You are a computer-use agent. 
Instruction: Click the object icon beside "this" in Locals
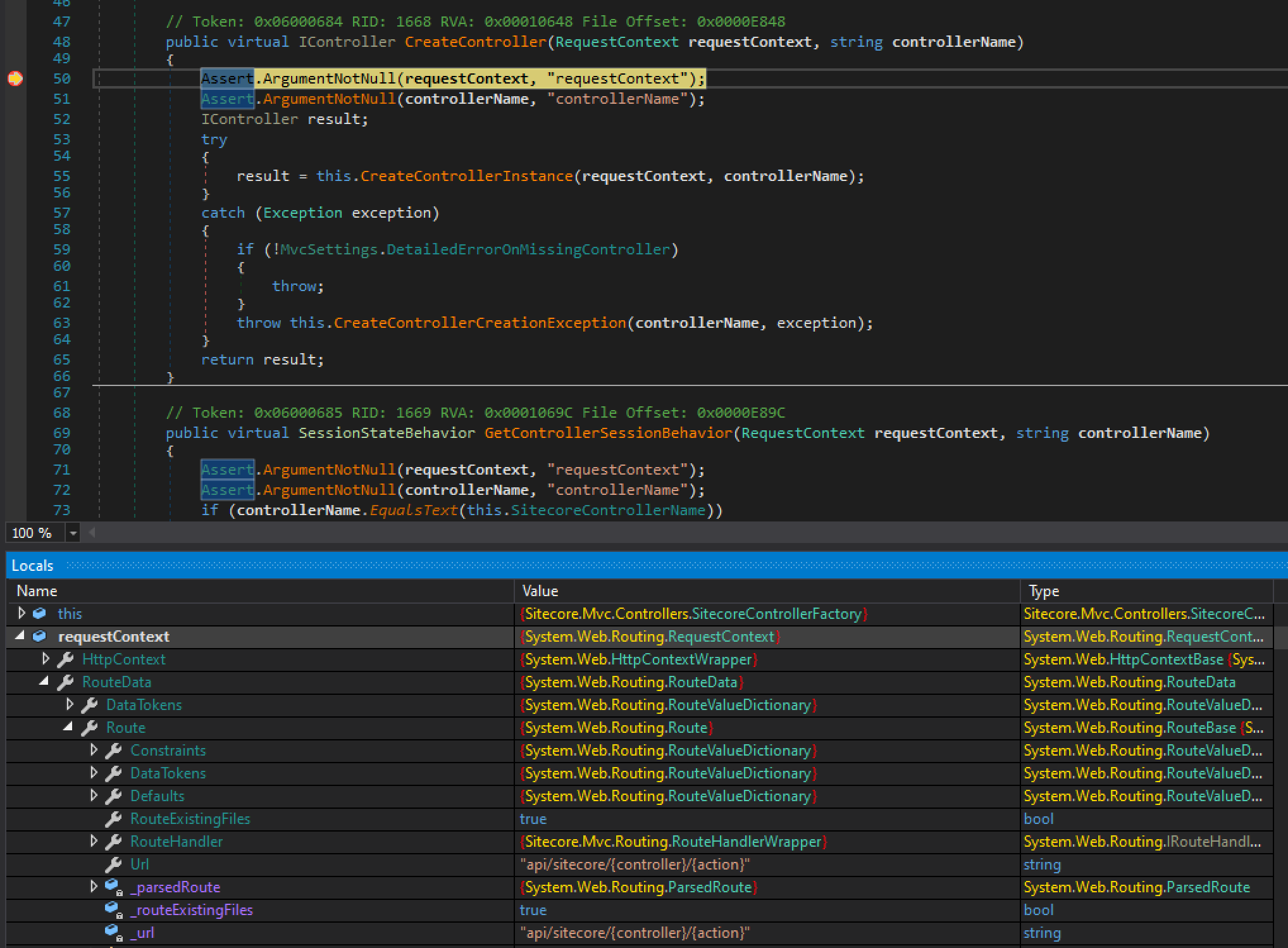click(x=39, y=613)
